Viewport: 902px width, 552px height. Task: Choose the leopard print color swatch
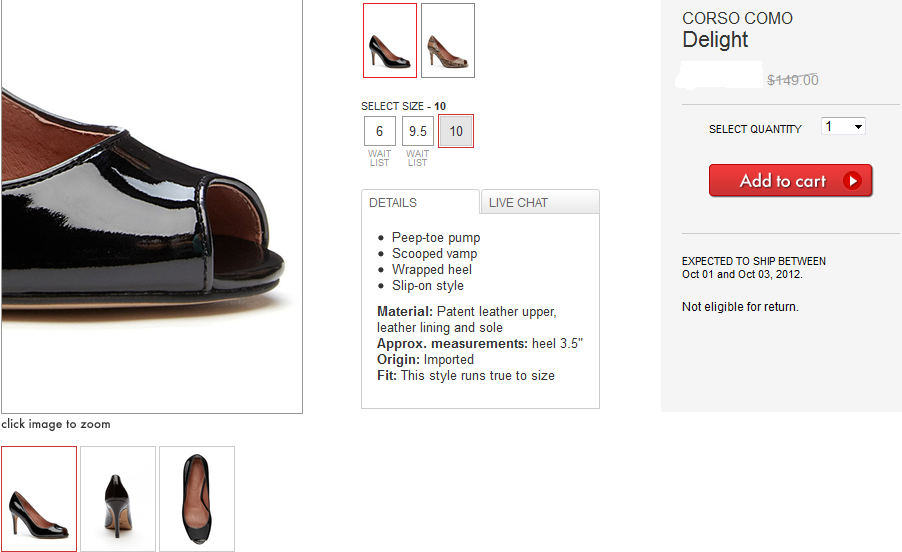pyautogui.click(x=447, y=40)
